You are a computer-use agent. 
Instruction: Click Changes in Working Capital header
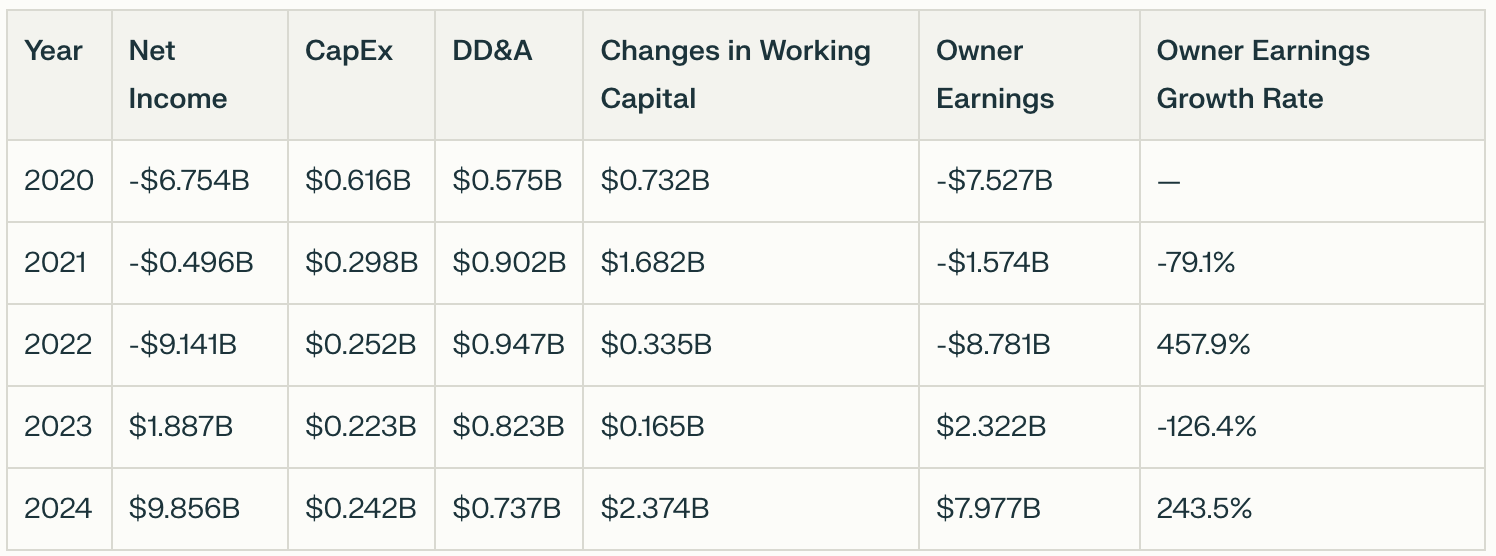point(736,75)
